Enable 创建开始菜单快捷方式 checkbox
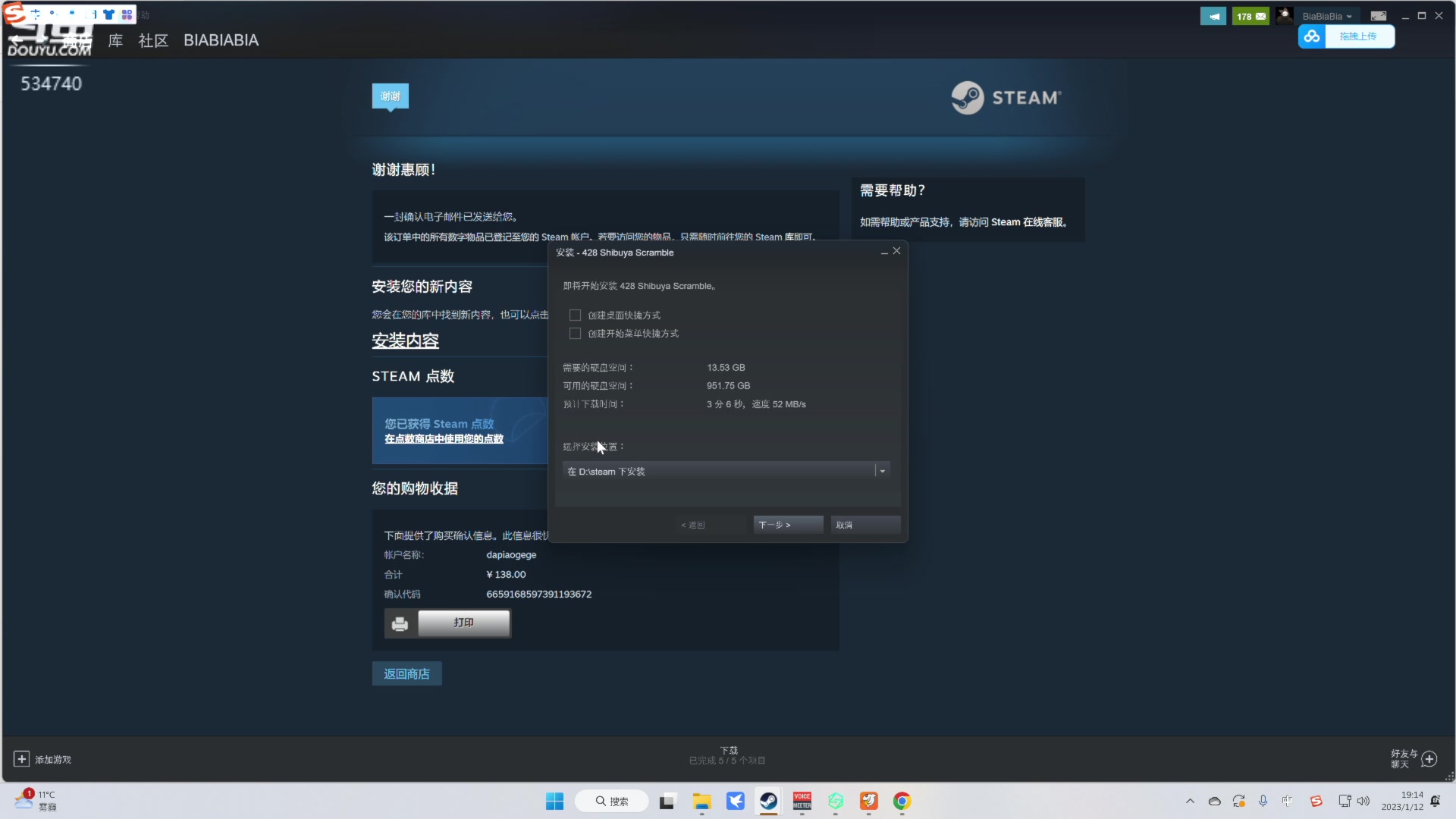This screenshot has height=819, width=1456. coord(575,334)
